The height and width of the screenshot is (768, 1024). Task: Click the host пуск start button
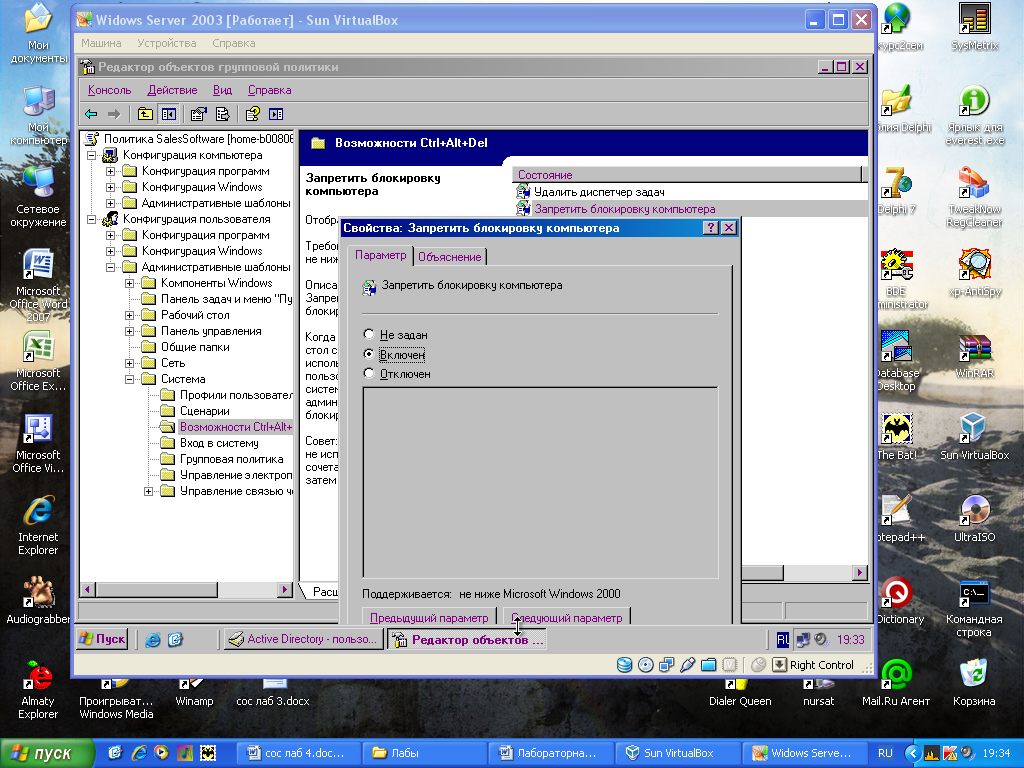pyautogui.click(x=46, y=753)
